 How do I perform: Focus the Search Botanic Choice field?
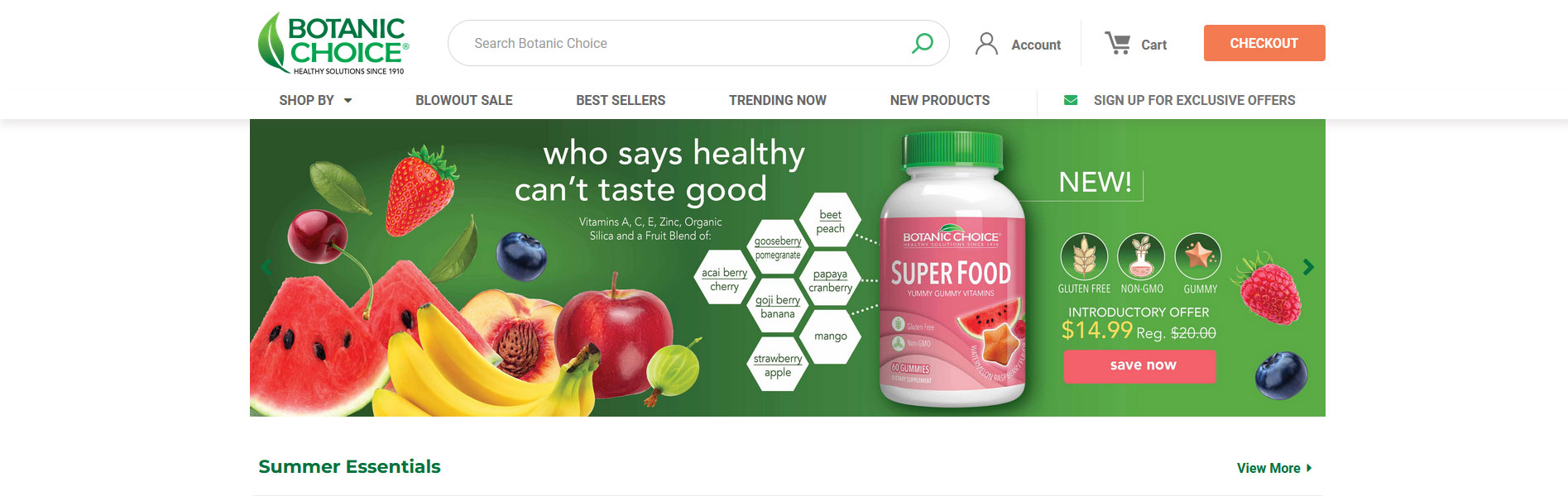pos(687,43)
